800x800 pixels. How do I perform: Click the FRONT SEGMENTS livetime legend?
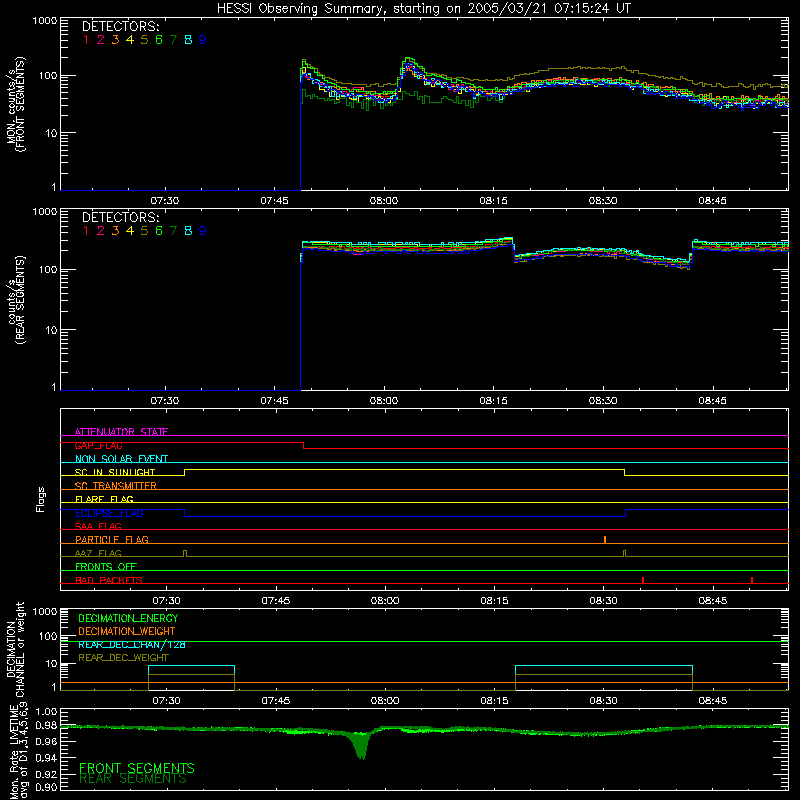pyautogui.click(x=137, y=768)
